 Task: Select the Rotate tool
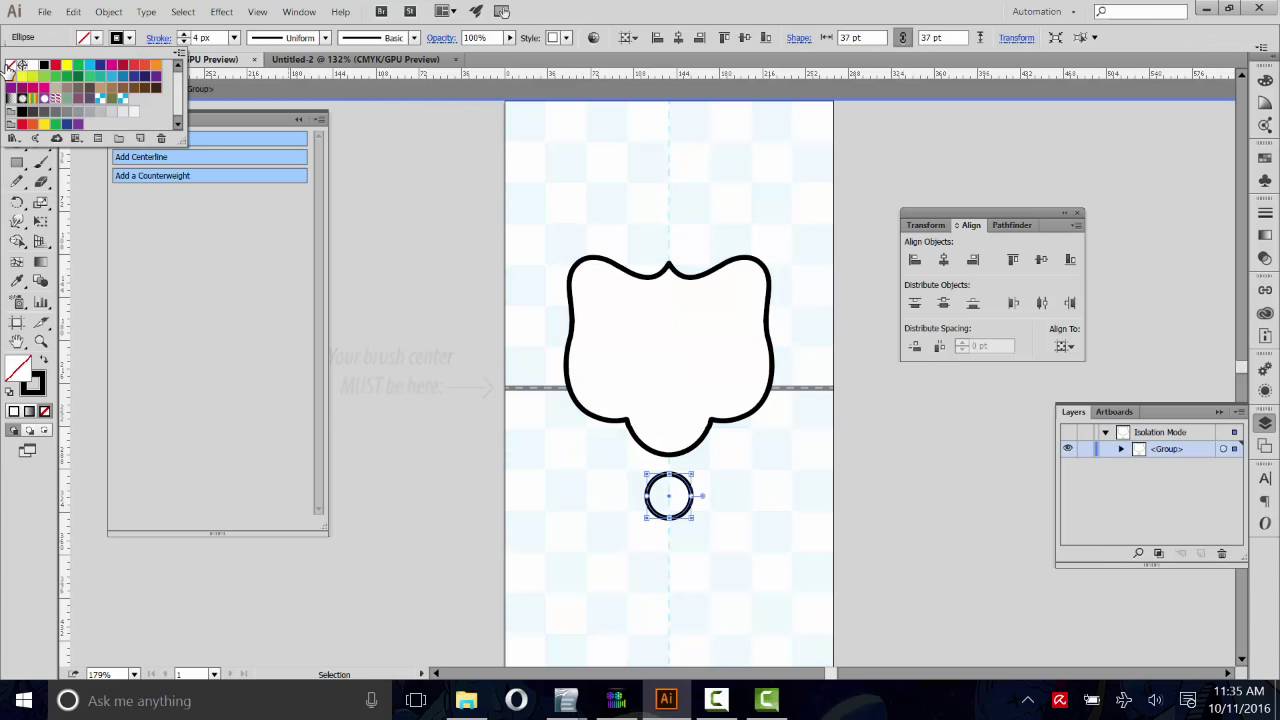pos(17,201)
